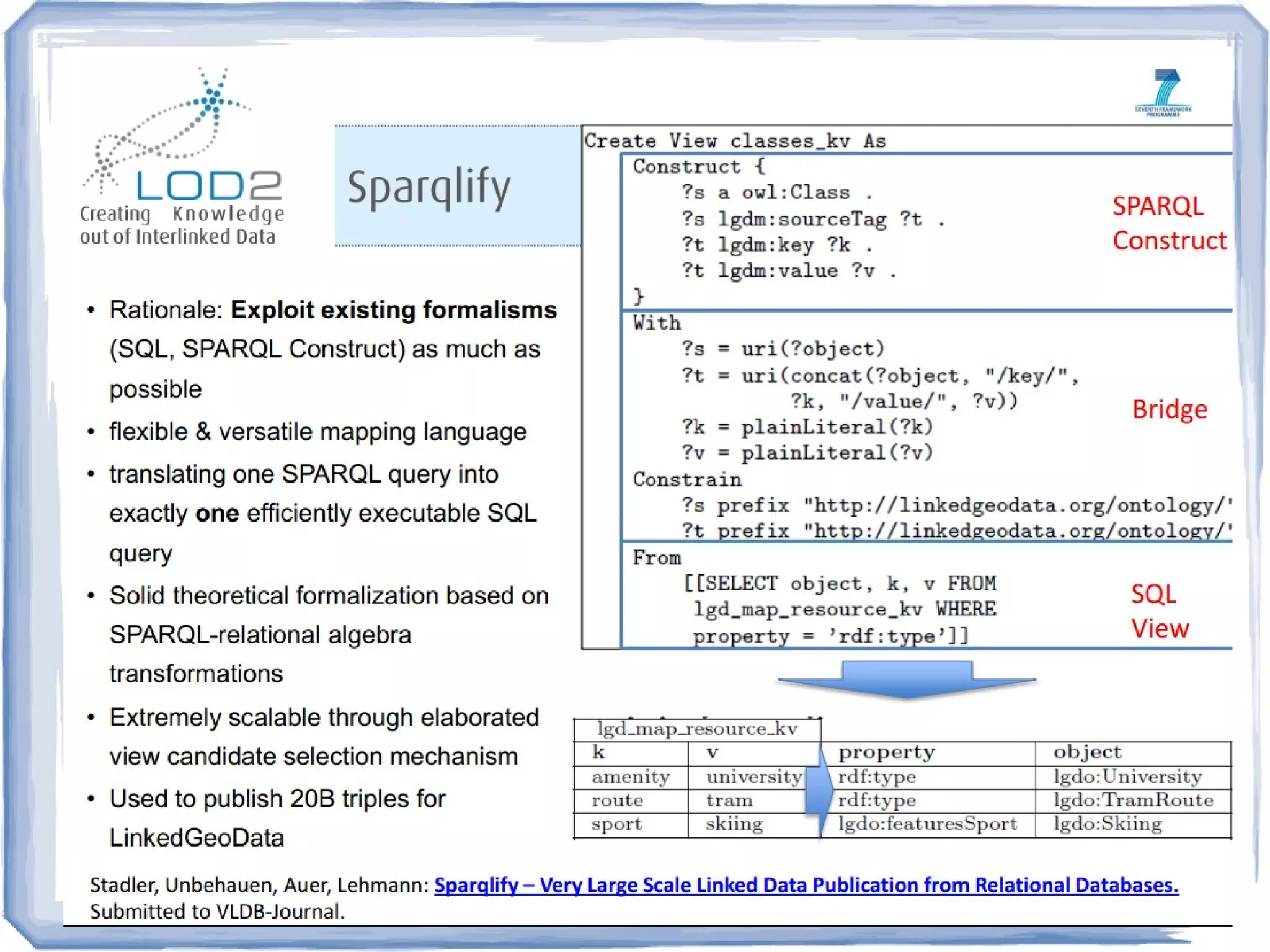The image size is (1270, 952).
Task: Click the object column header
Action: pyautogui.click(x=1087, y=752)
